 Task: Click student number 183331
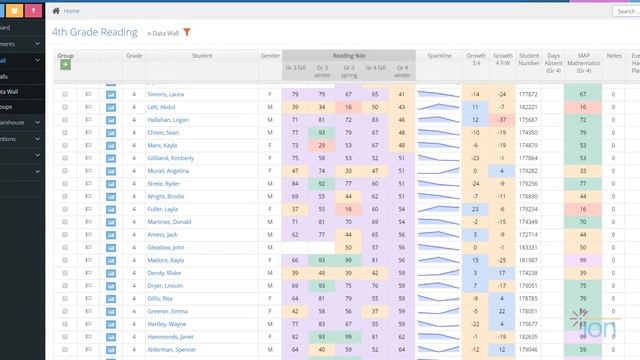(x=528, y=247)
